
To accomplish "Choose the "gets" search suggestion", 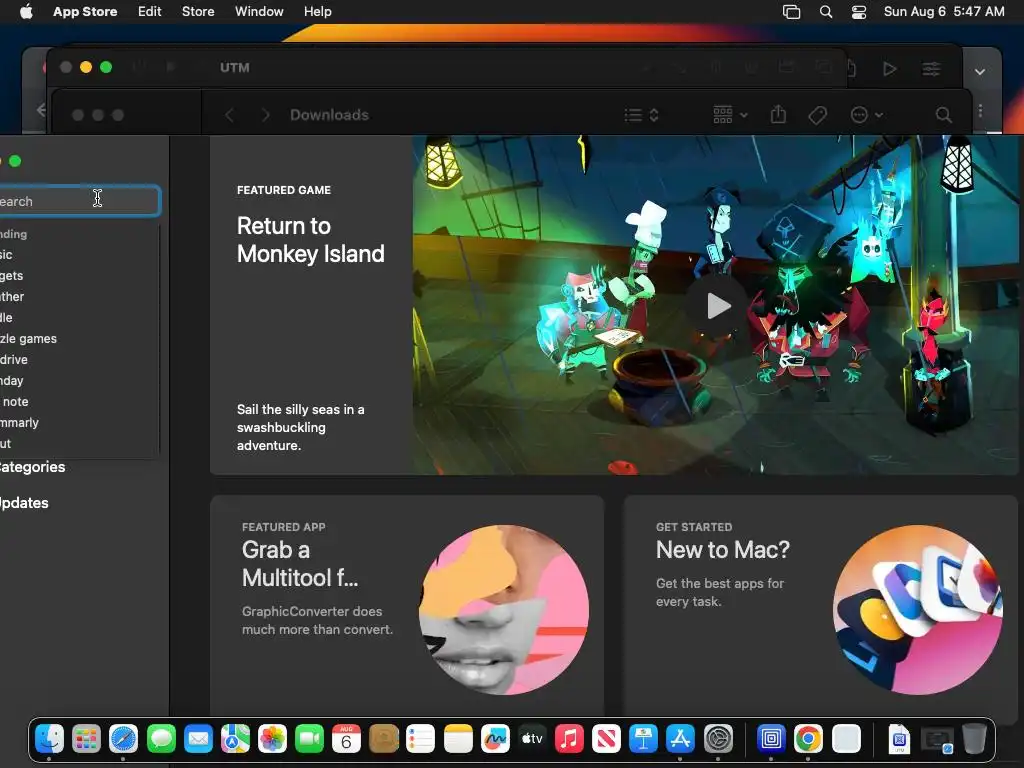I will click(x=11, y=276).
